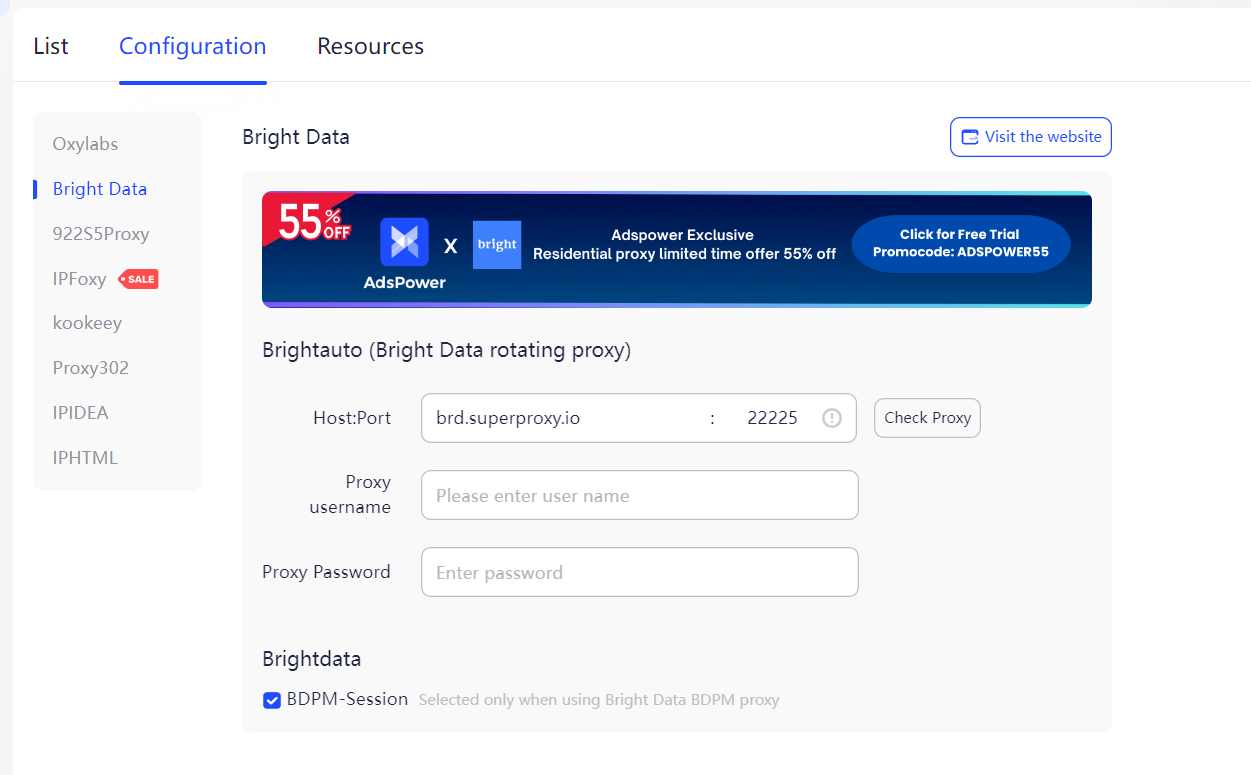Click the SALE badge next to IPFoxy
1251x775 pixels.
(139, 279)
